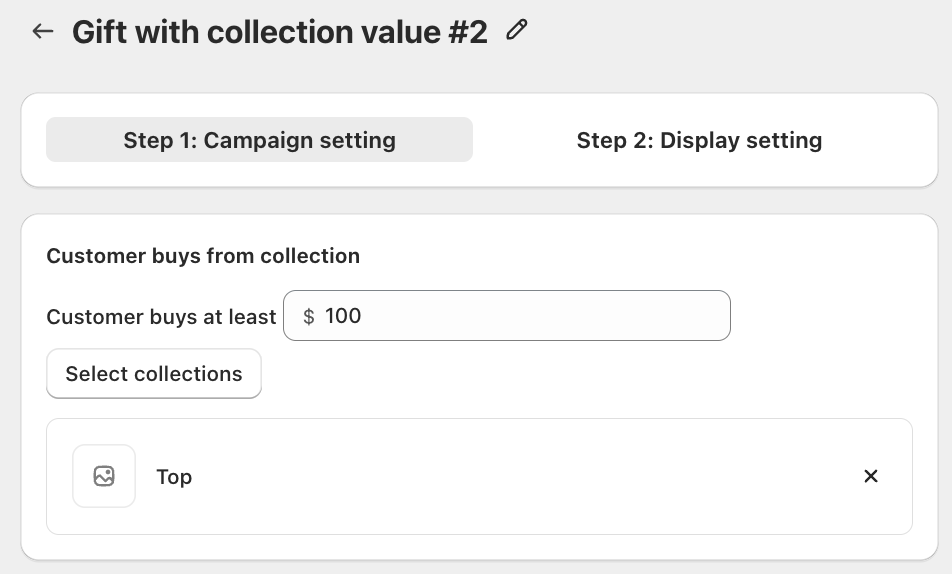Click the campaign title Gift with collection value #2
This screenshot has height=574, width=952.
click(279, 32)
